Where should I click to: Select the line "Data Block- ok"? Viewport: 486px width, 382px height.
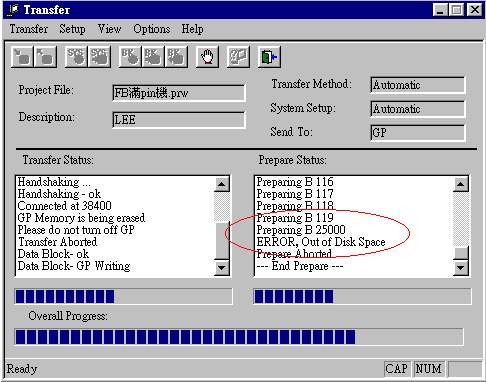click(x=53, y=254)
